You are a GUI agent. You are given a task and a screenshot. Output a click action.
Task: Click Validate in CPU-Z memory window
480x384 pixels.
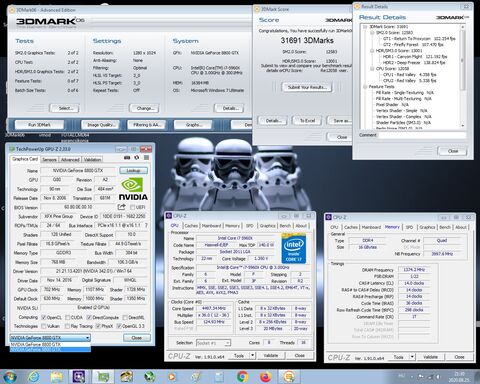430,357
